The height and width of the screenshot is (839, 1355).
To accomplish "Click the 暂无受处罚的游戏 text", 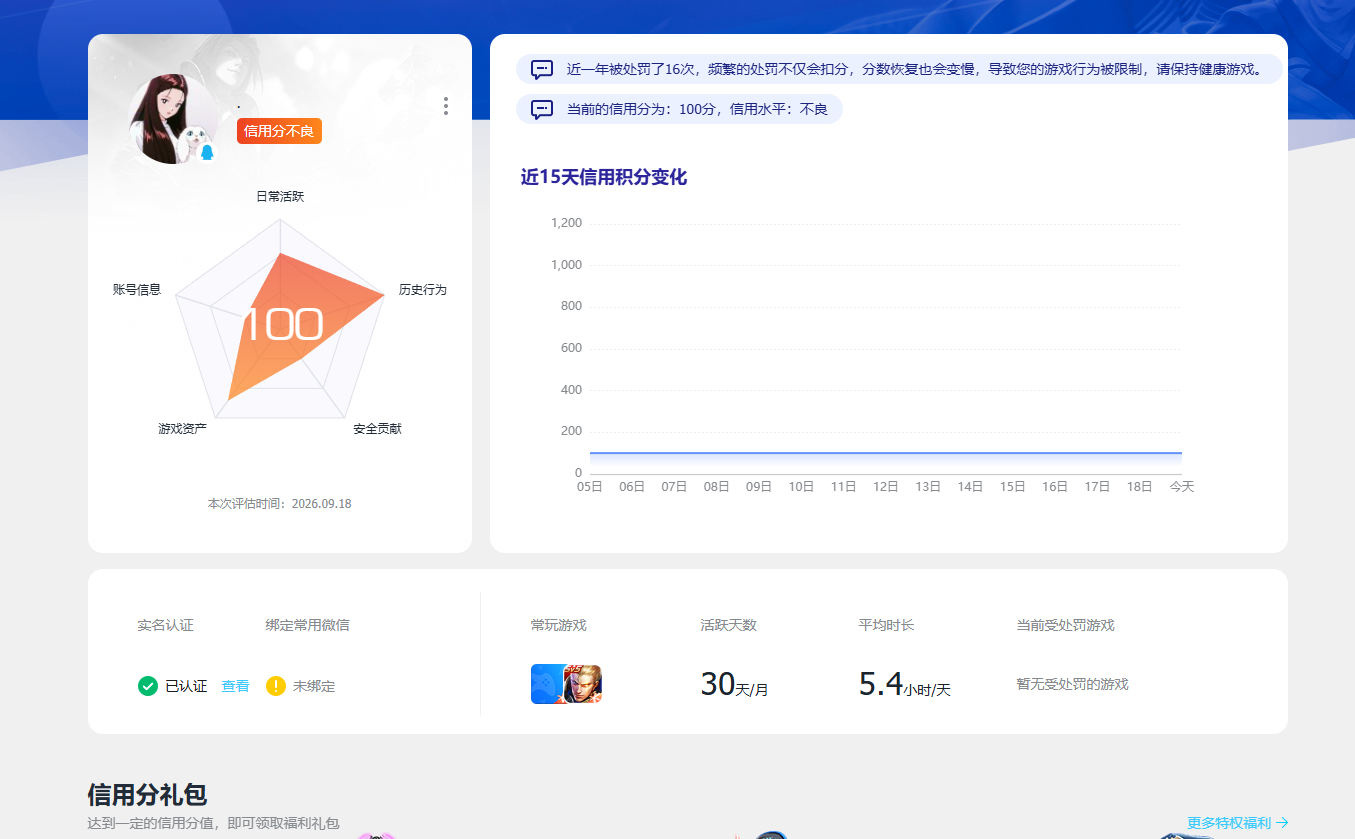I will coord(1072,684).
